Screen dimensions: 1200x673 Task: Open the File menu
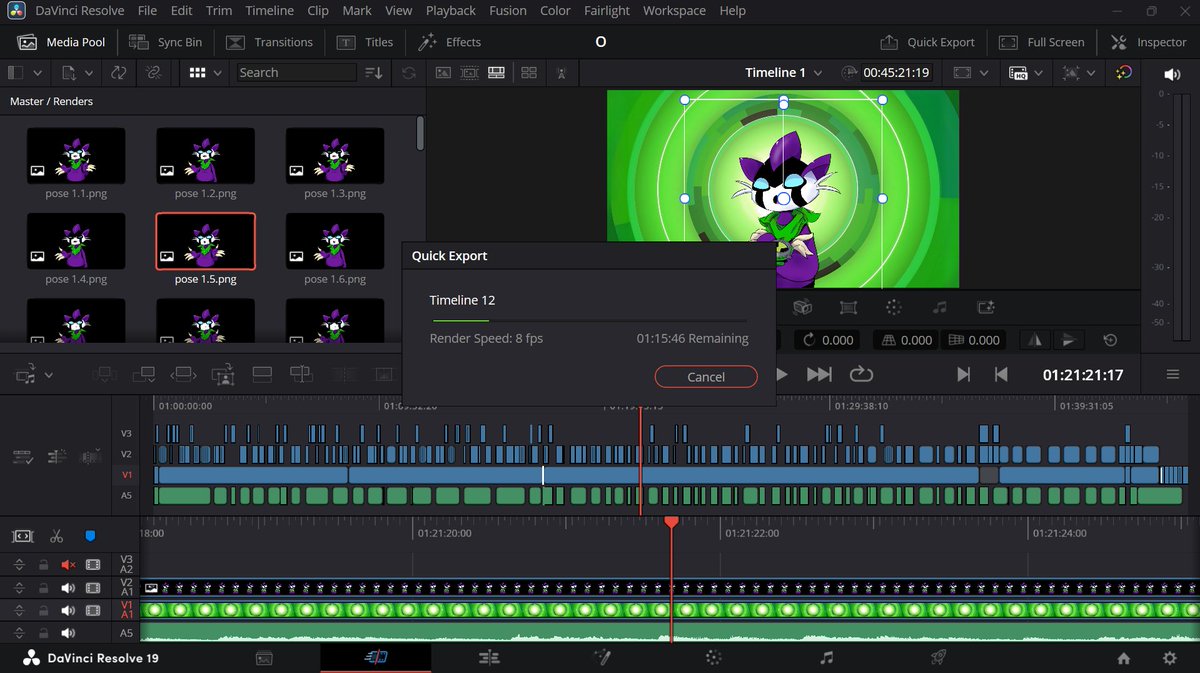(147, 11)
